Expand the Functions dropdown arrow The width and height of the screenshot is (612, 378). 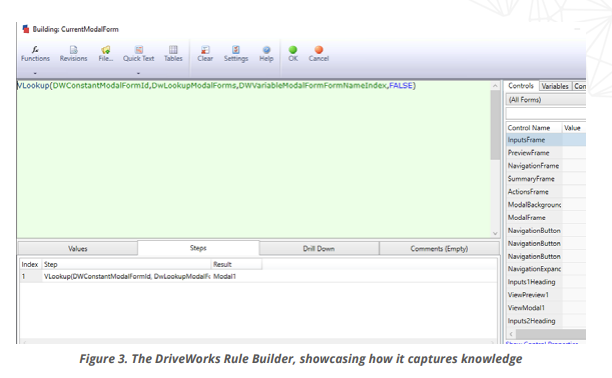coord(35,73)
